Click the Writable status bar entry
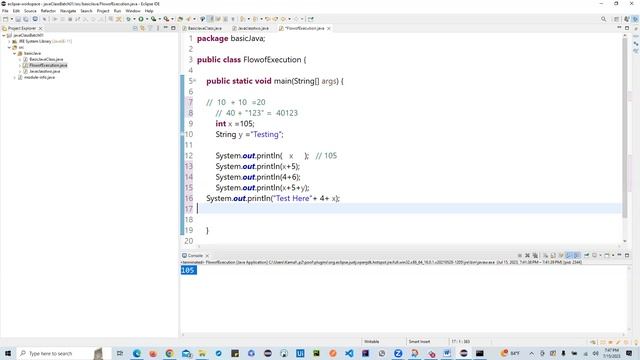The height and width of the screenshot is (360, 640). tap(371, 342)
